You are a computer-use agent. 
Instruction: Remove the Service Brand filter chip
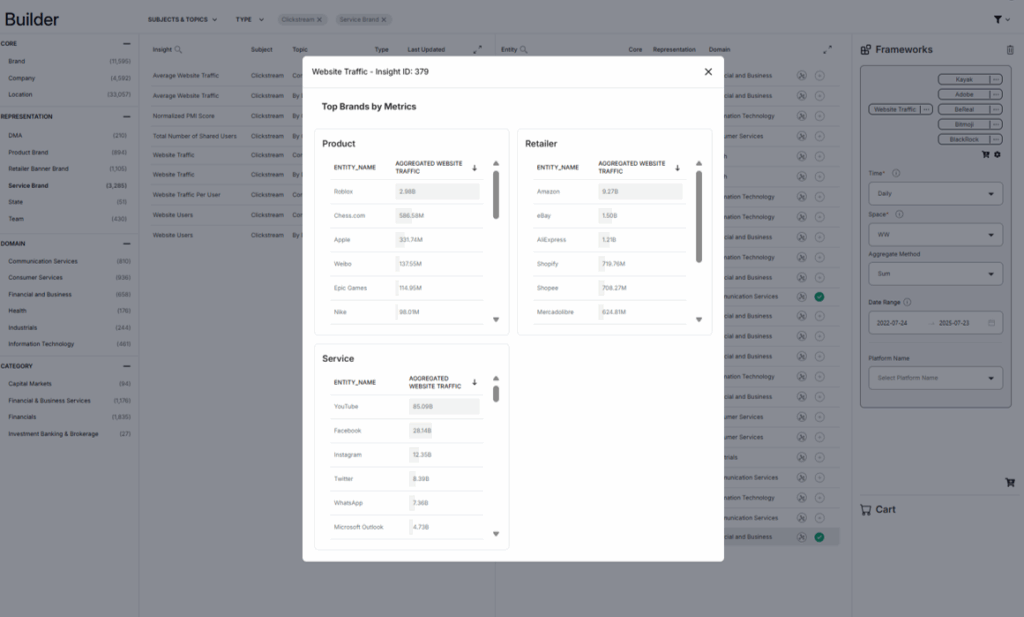pos(384,20)
